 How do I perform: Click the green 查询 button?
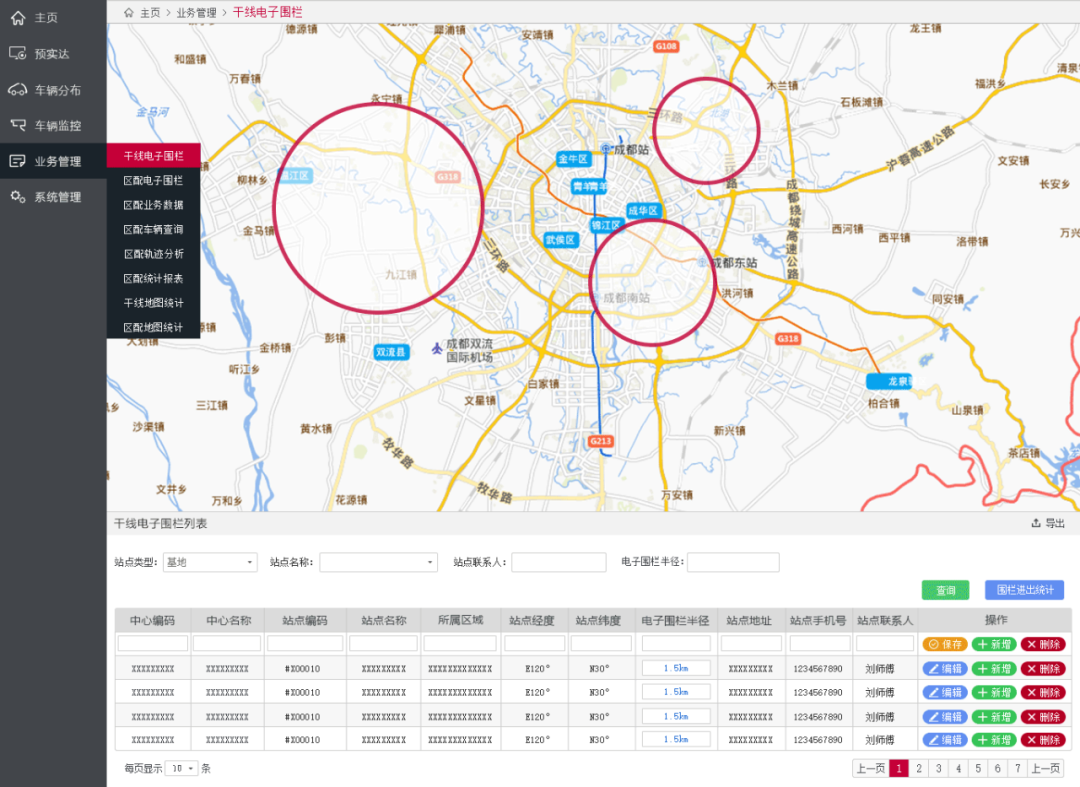[946, 590]
